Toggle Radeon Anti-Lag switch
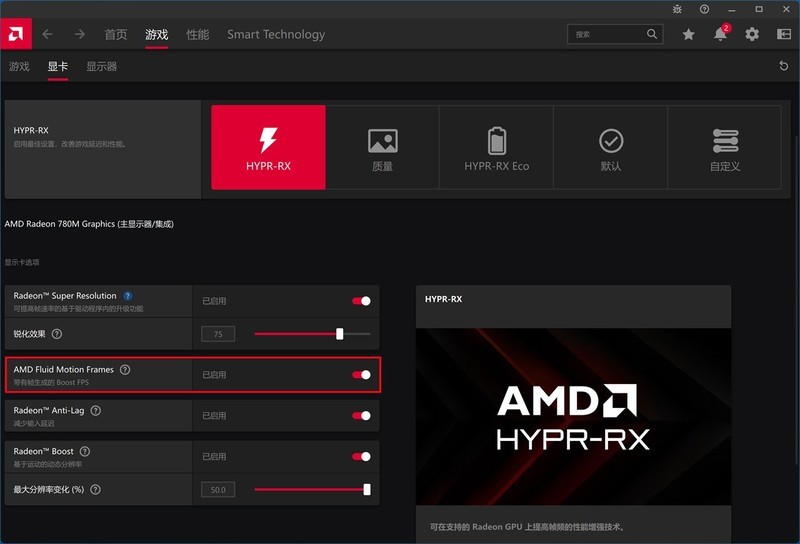The image size is (800, 544). (x=361, y=416)
